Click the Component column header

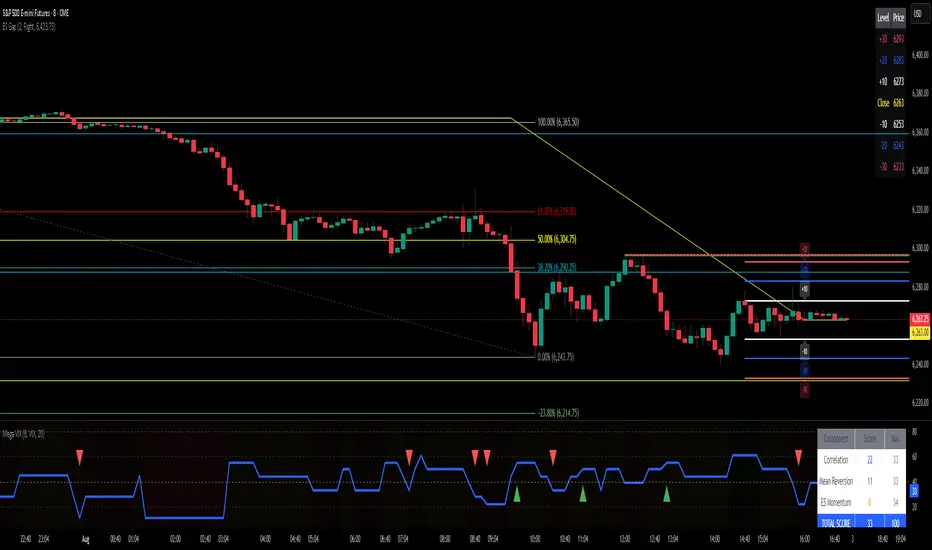click(x=836, y=439)
